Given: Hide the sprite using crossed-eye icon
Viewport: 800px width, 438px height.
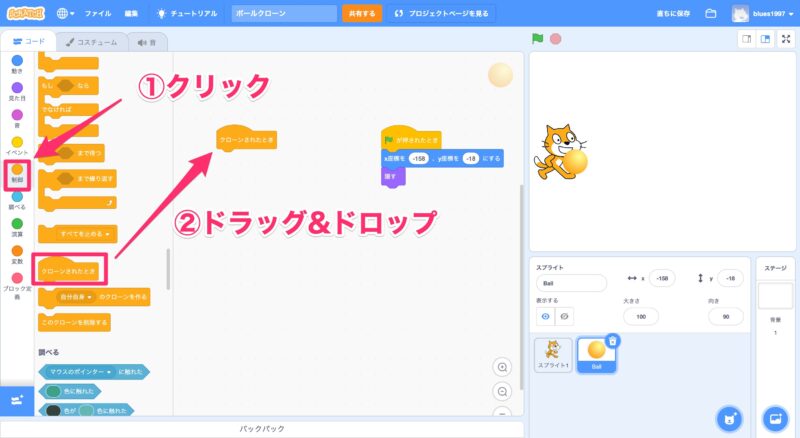Looking at the screenshot, I should click(565, 316).
